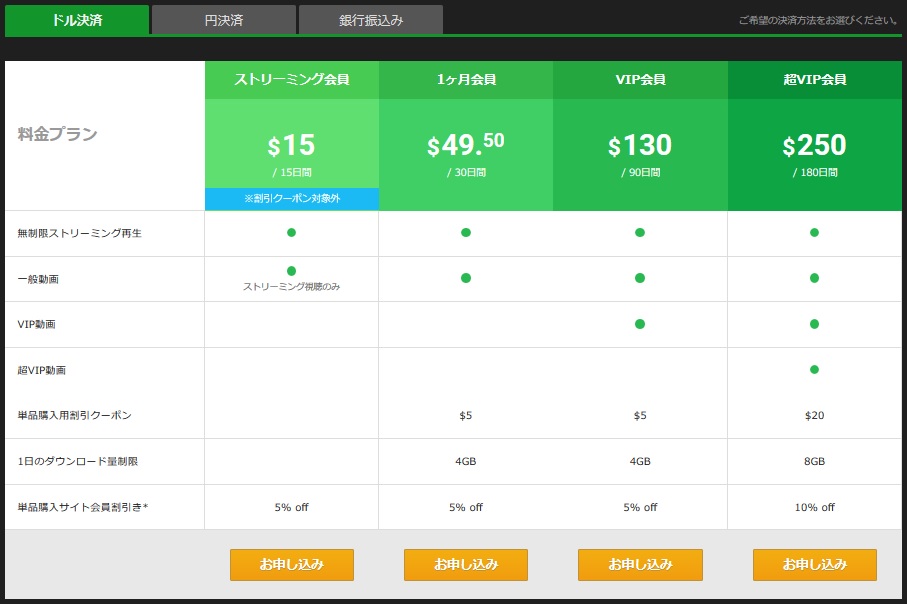Select the $49.50 price block

coord(465,148)
